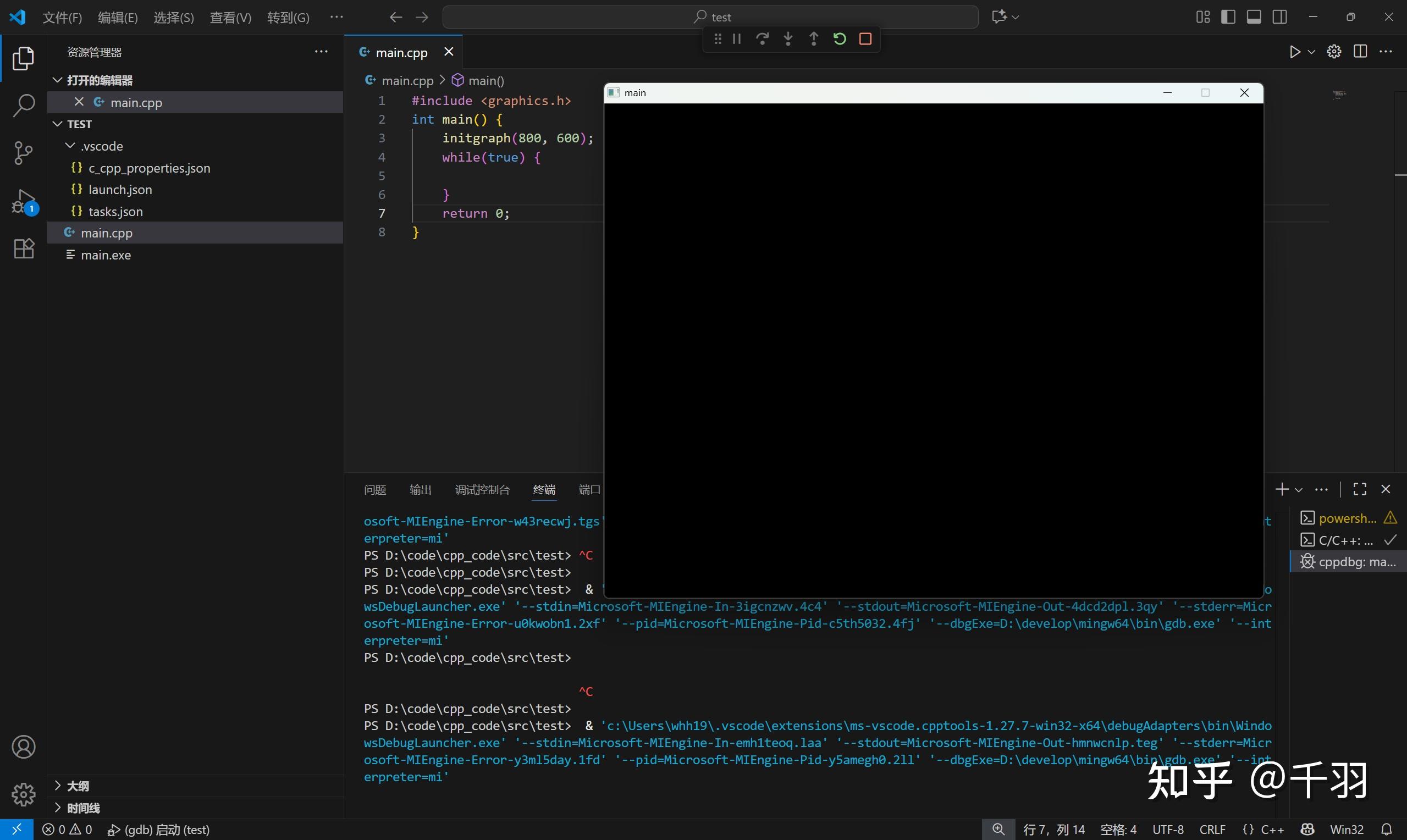Toggle the secondary side bar
Image resolution: width=1407 pixels, height=840 pixels.
(x=1279, y=17)
